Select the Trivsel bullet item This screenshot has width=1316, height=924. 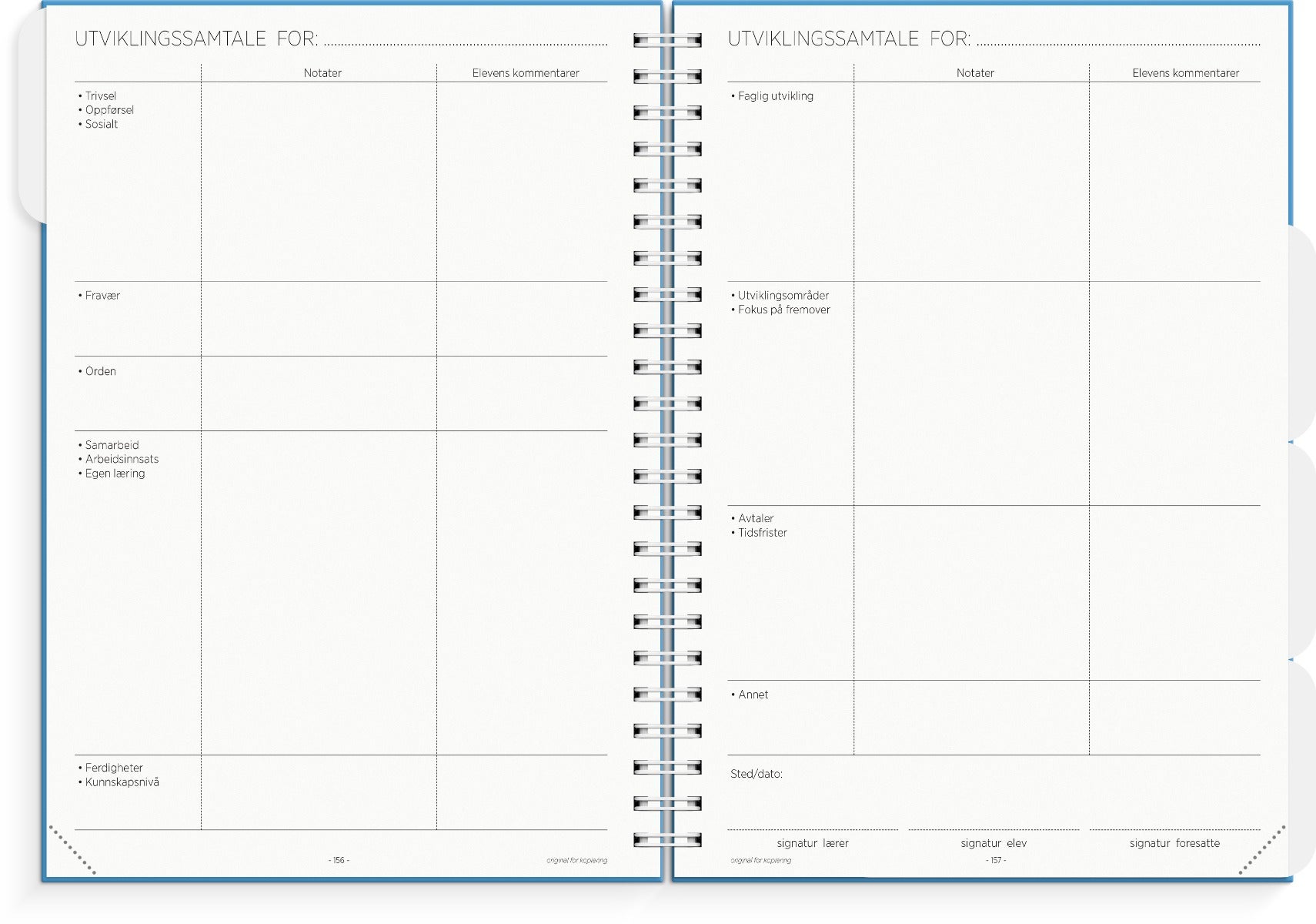(x=100, y=96)
